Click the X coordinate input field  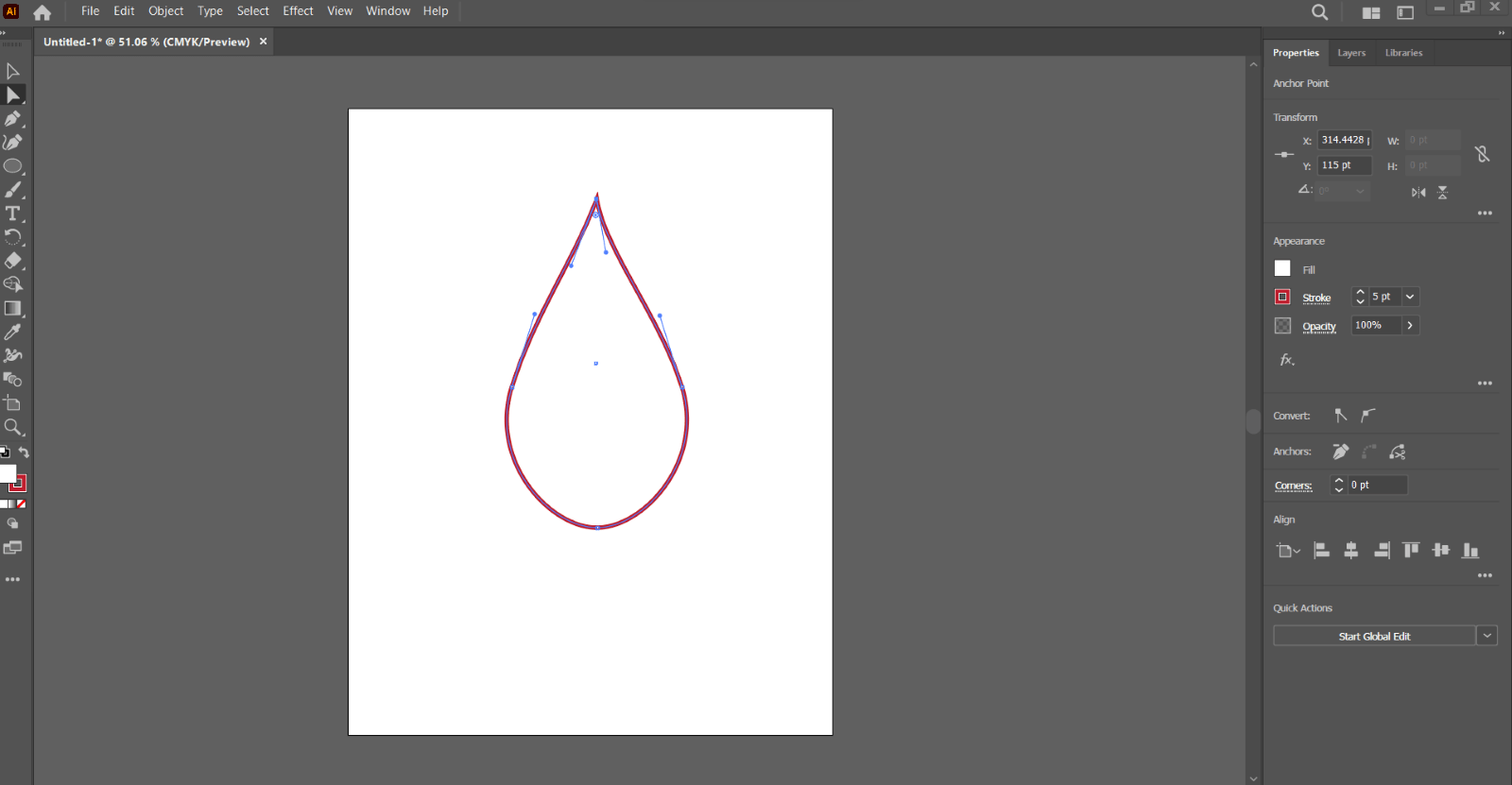pos(1345,140)
